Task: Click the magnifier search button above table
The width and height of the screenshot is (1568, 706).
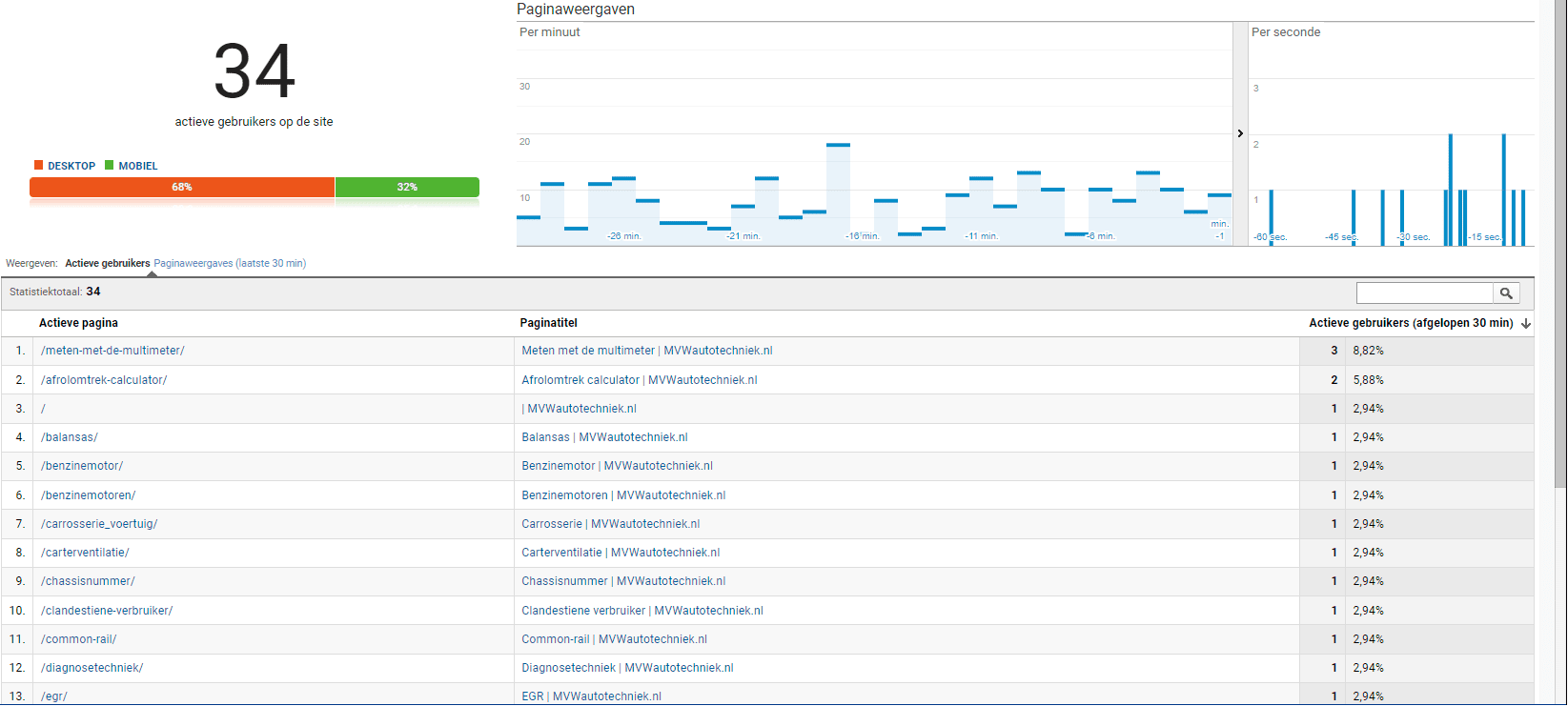Action: (1506, 293)
